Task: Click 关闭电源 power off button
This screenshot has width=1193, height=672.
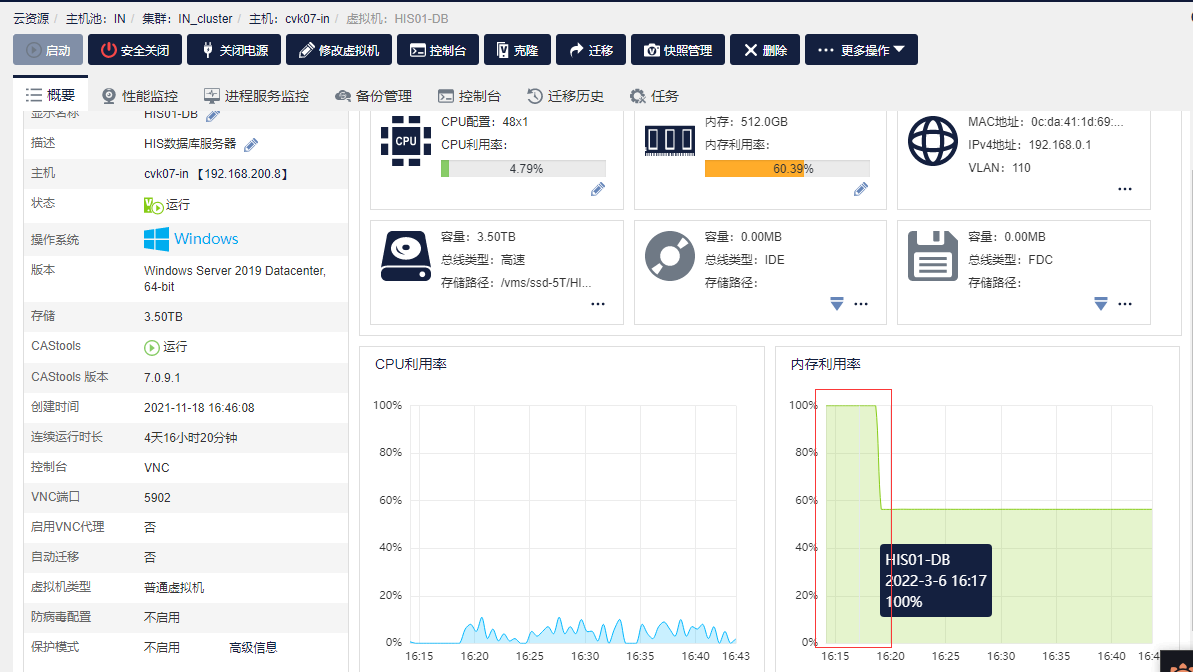Action: coord(234,50)
